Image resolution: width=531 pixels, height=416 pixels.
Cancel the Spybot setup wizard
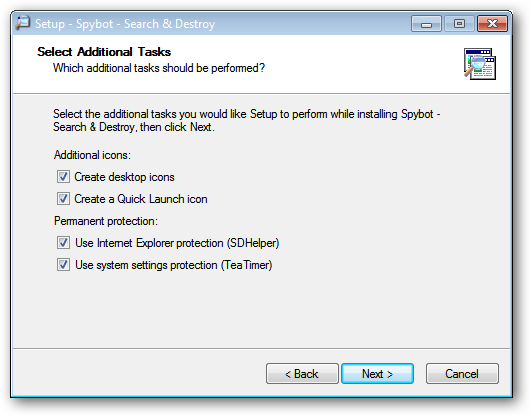tap(462, 374)
